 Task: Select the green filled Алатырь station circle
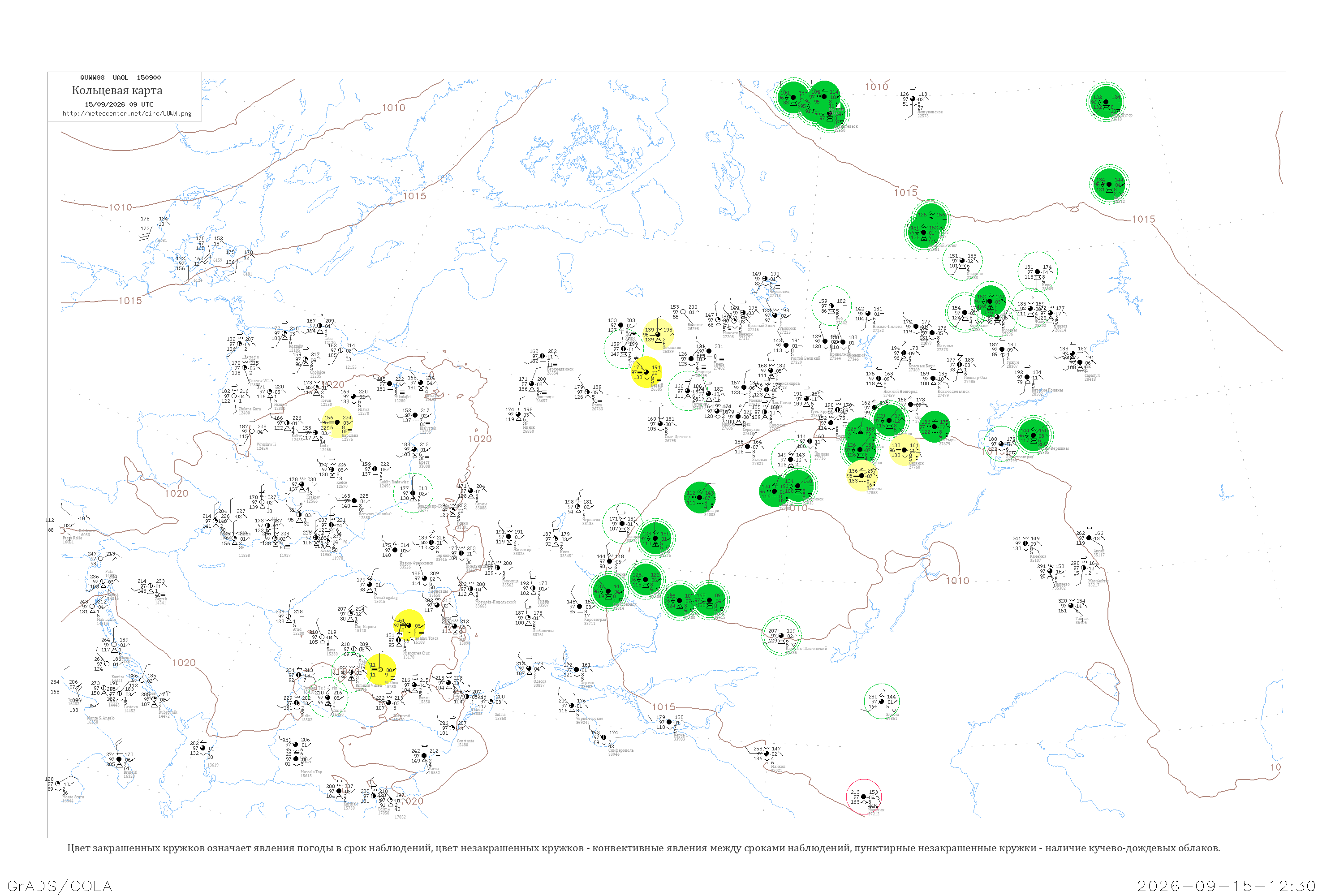(935, 426)
